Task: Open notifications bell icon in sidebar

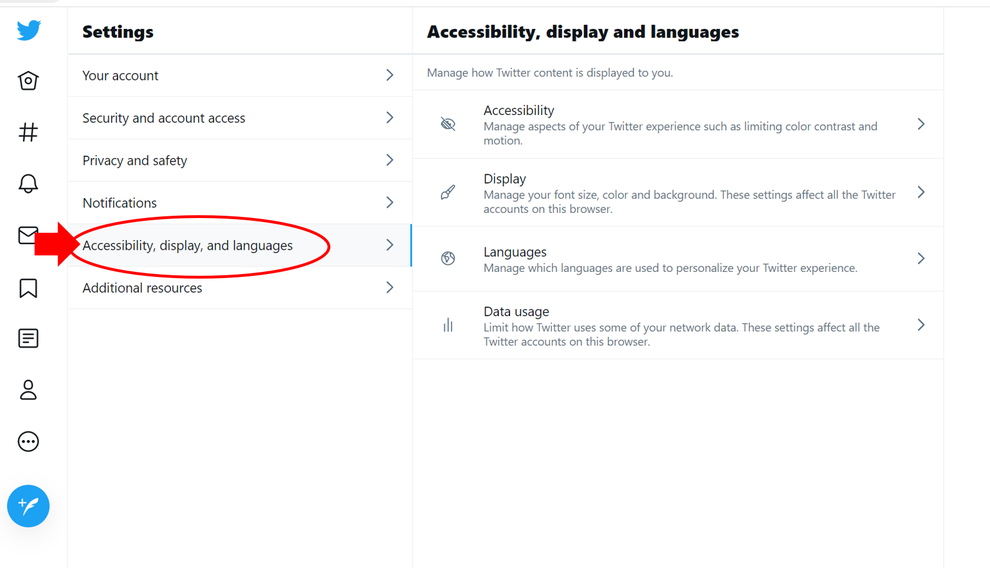Action: click(28, 183)
